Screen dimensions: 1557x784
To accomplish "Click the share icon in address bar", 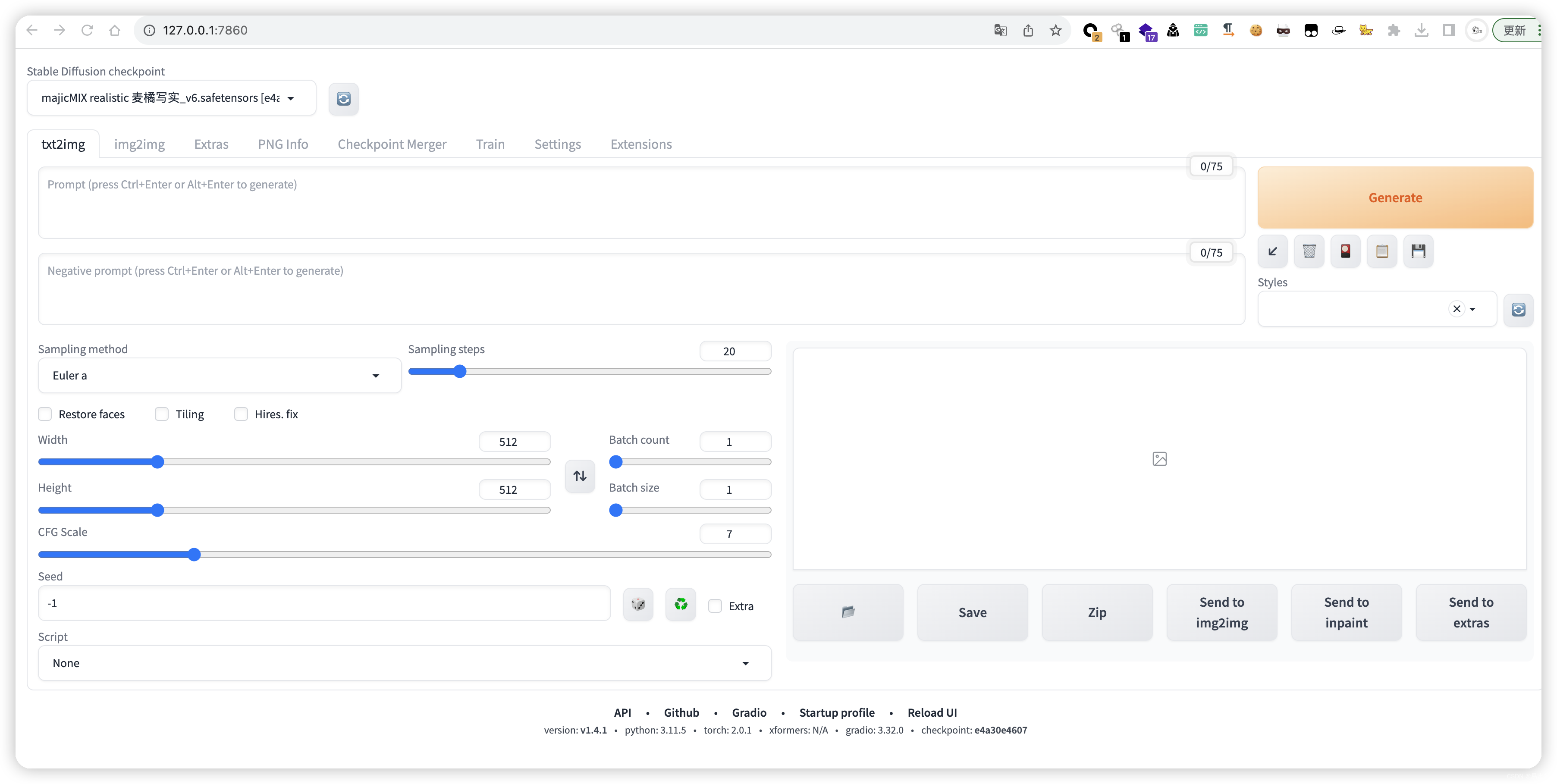I will pyautogui.click(x=1027, y=30).
